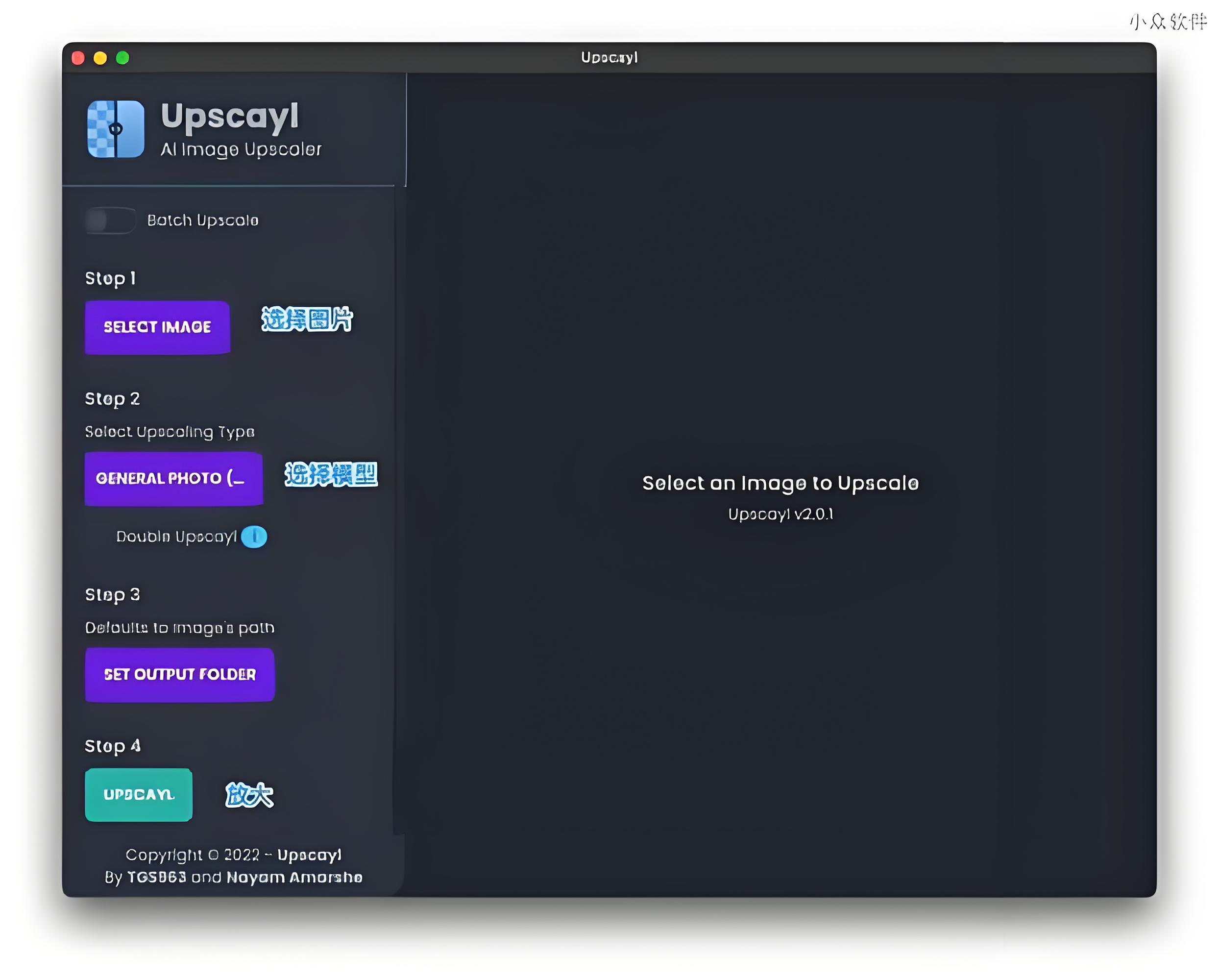Minimize the window using the yellow button
Screen dimensions: 1219x980
click(100, 58)
